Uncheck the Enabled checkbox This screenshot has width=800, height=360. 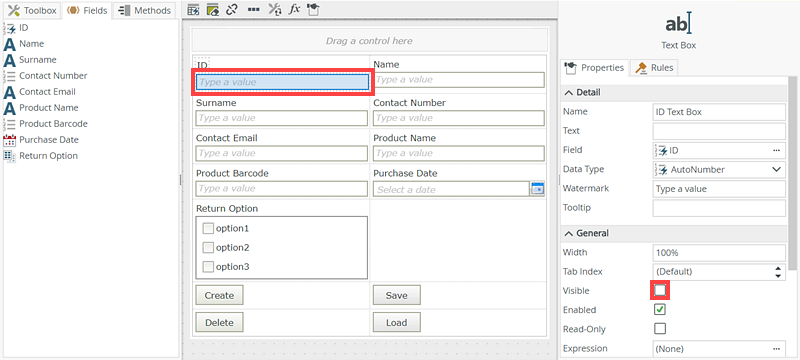point(660,310)
